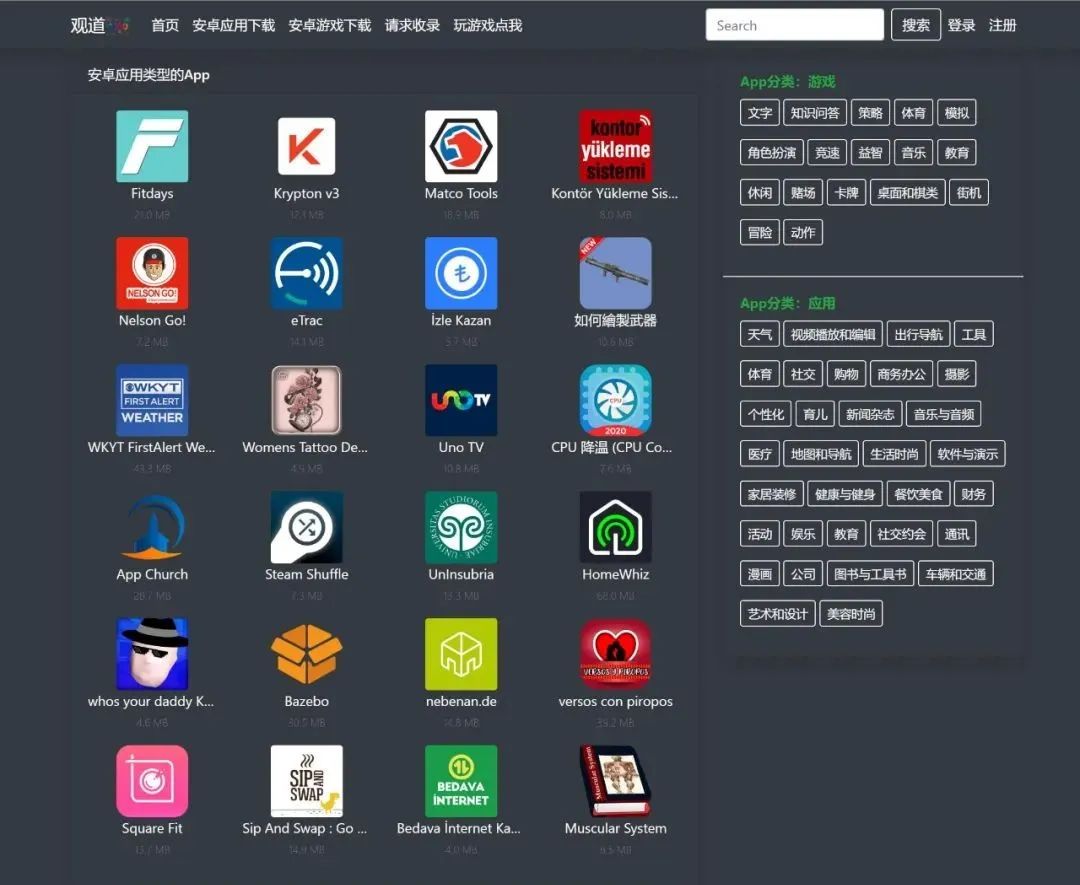Click the 注册 register link

(x=1002, y=25)
